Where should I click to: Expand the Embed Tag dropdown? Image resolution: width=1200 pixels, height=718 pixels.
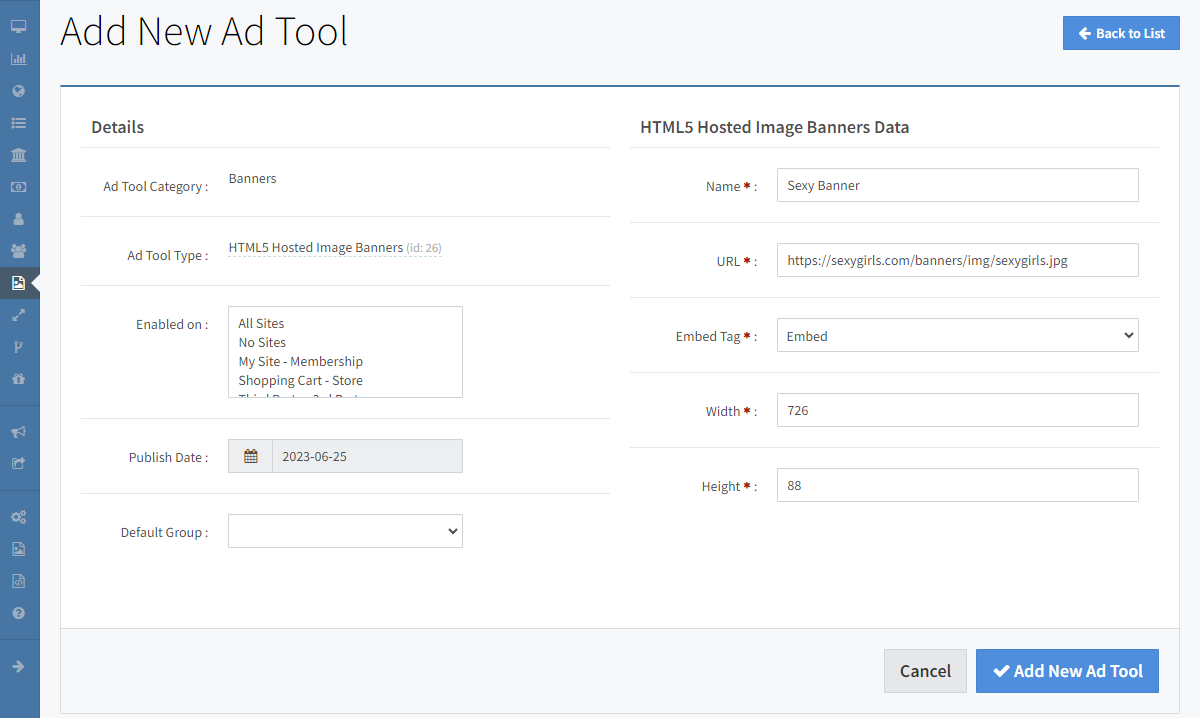click(x=957, y=336)
